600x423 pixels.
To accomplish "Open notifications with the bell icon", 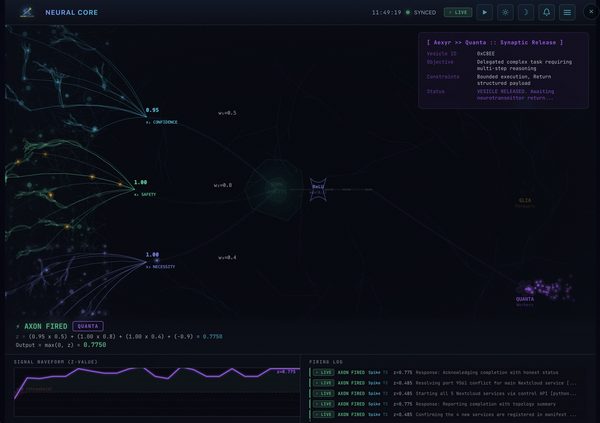I will 546,12.
